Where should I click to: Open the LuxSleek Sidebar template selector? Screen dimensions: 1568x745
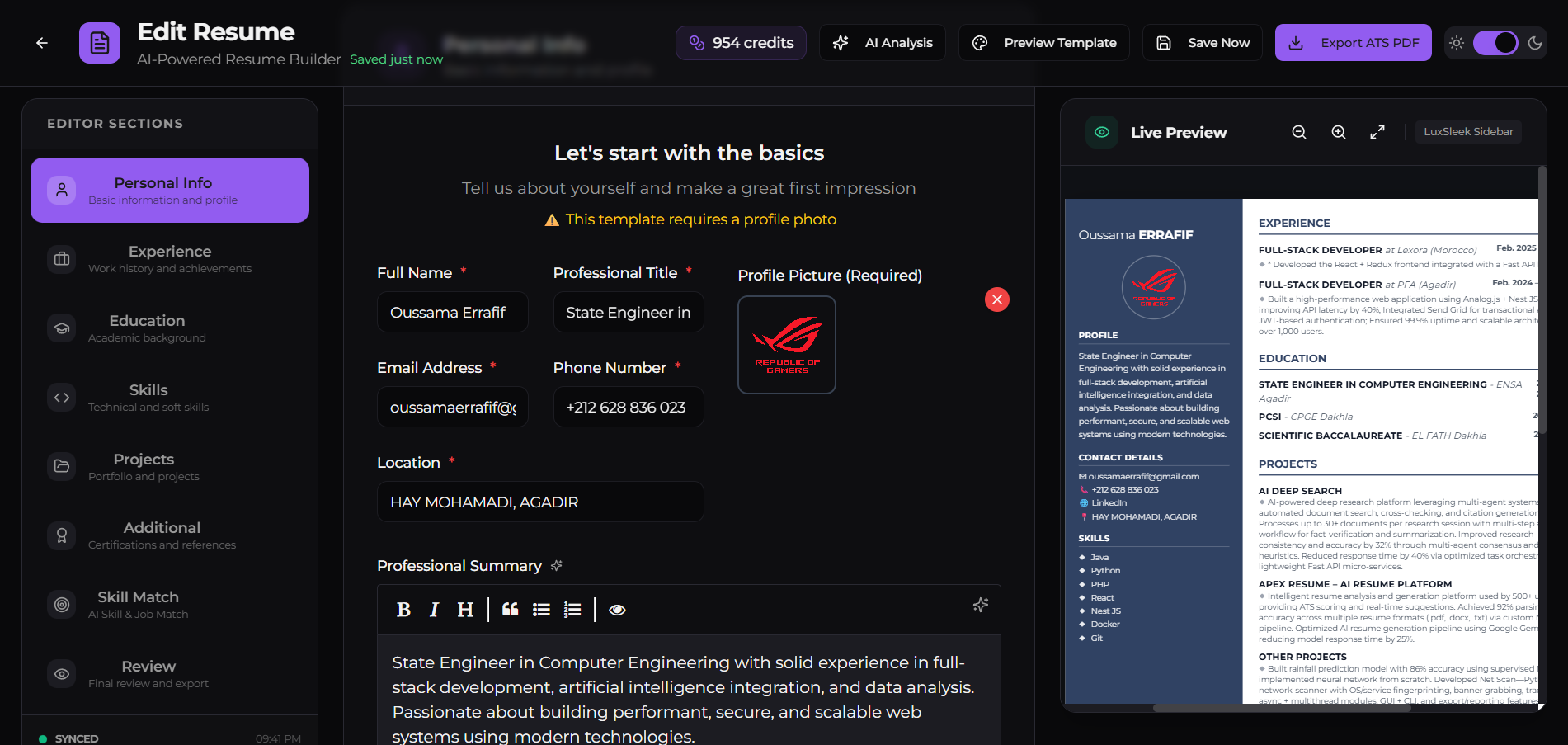point(1468,132)
